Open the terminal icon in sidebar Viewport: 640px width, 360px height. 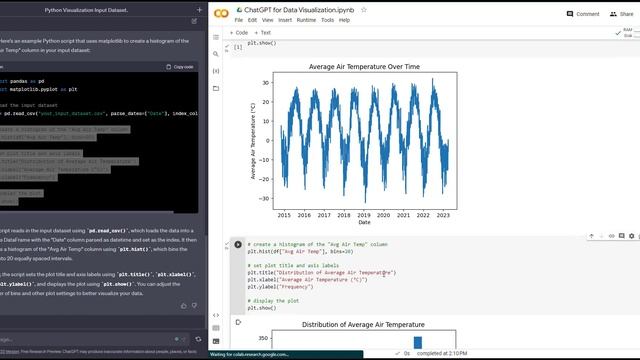(216, 341)
